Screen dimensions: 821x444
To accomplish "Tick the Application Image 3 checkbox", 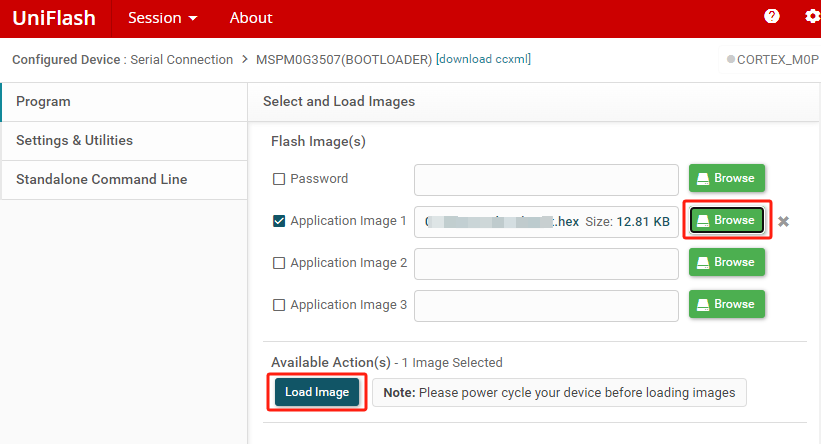I will (279, 305).
